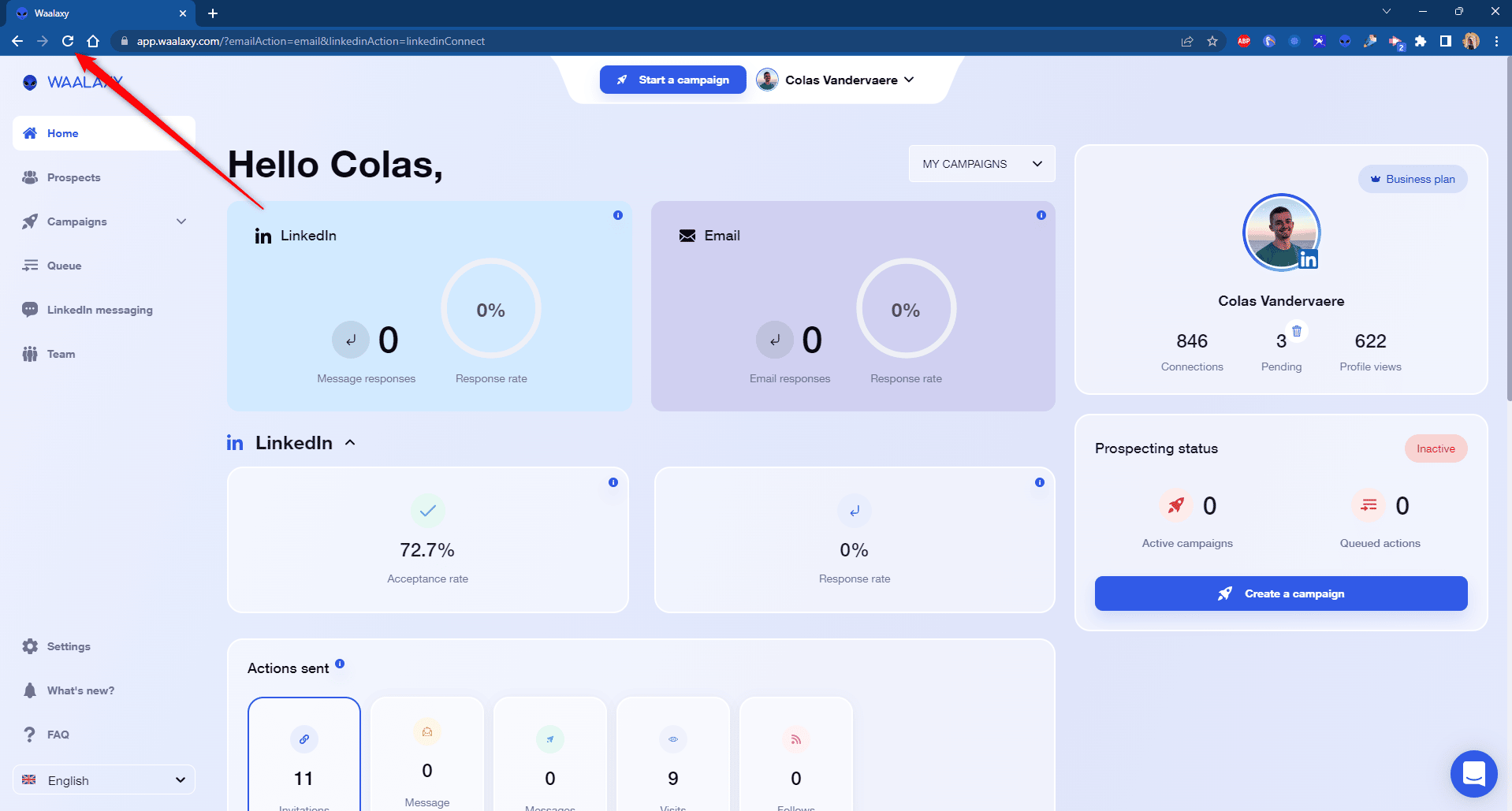Open the browser home page icon
The image size is (1512, 811).
click(x=93, y=41)
